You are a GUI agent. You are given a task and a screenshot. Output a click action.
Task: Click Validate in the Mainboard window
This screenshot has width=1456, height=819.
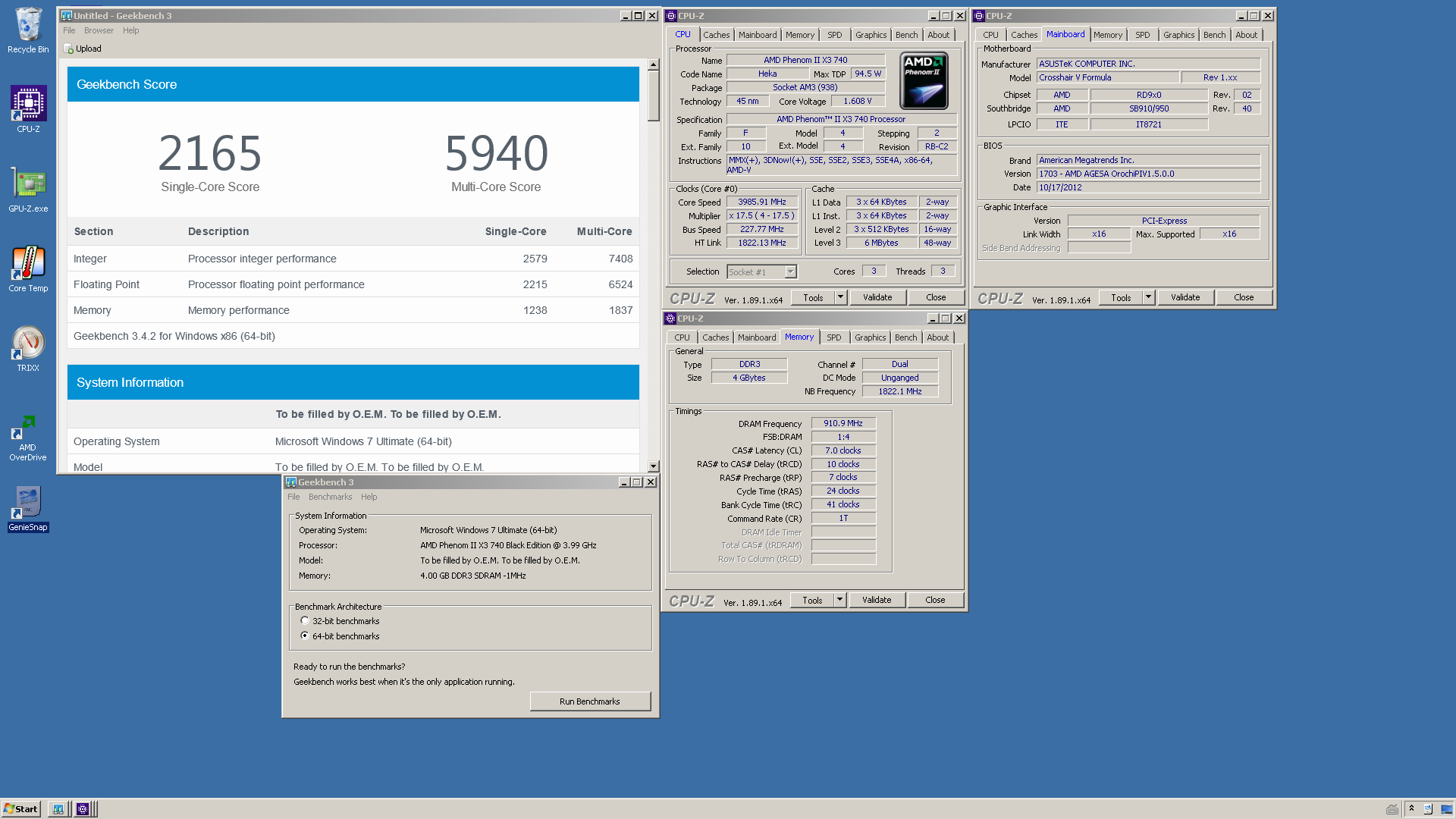click(x=1185, y=297)
